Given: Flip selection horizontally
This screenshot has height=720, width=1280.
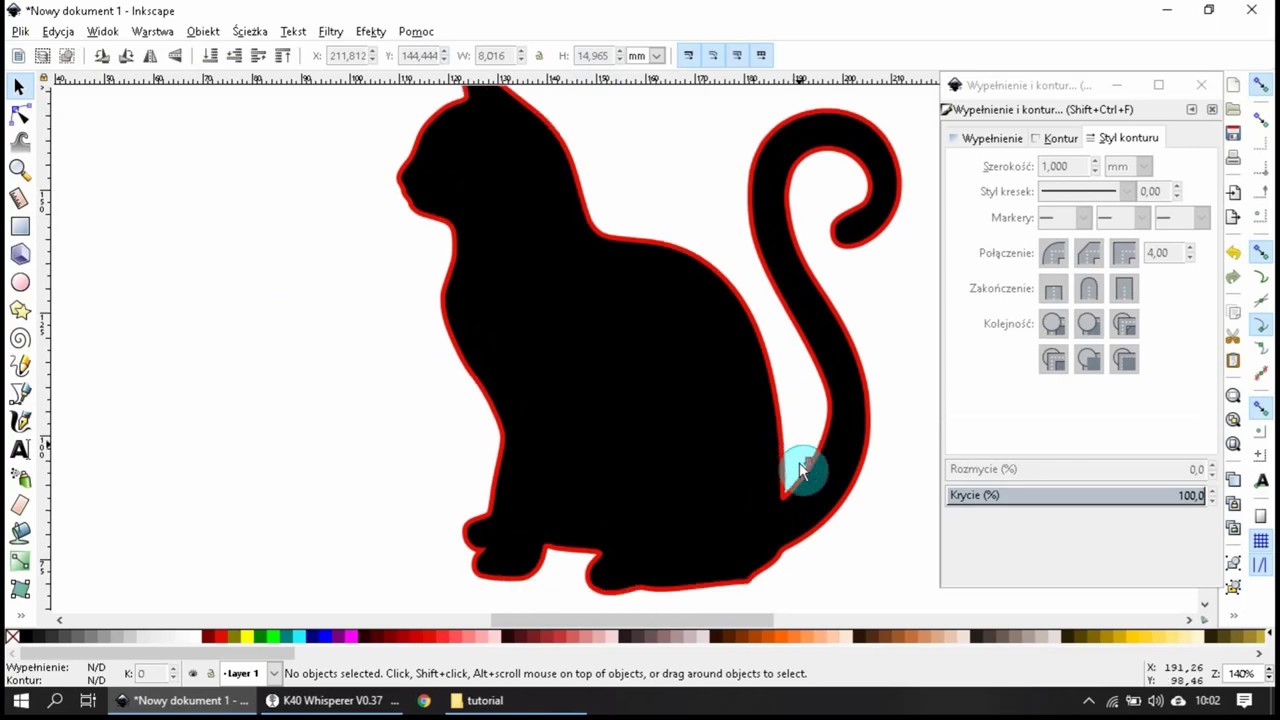Looking at the screenshot, I should click(x=150, y=55).
